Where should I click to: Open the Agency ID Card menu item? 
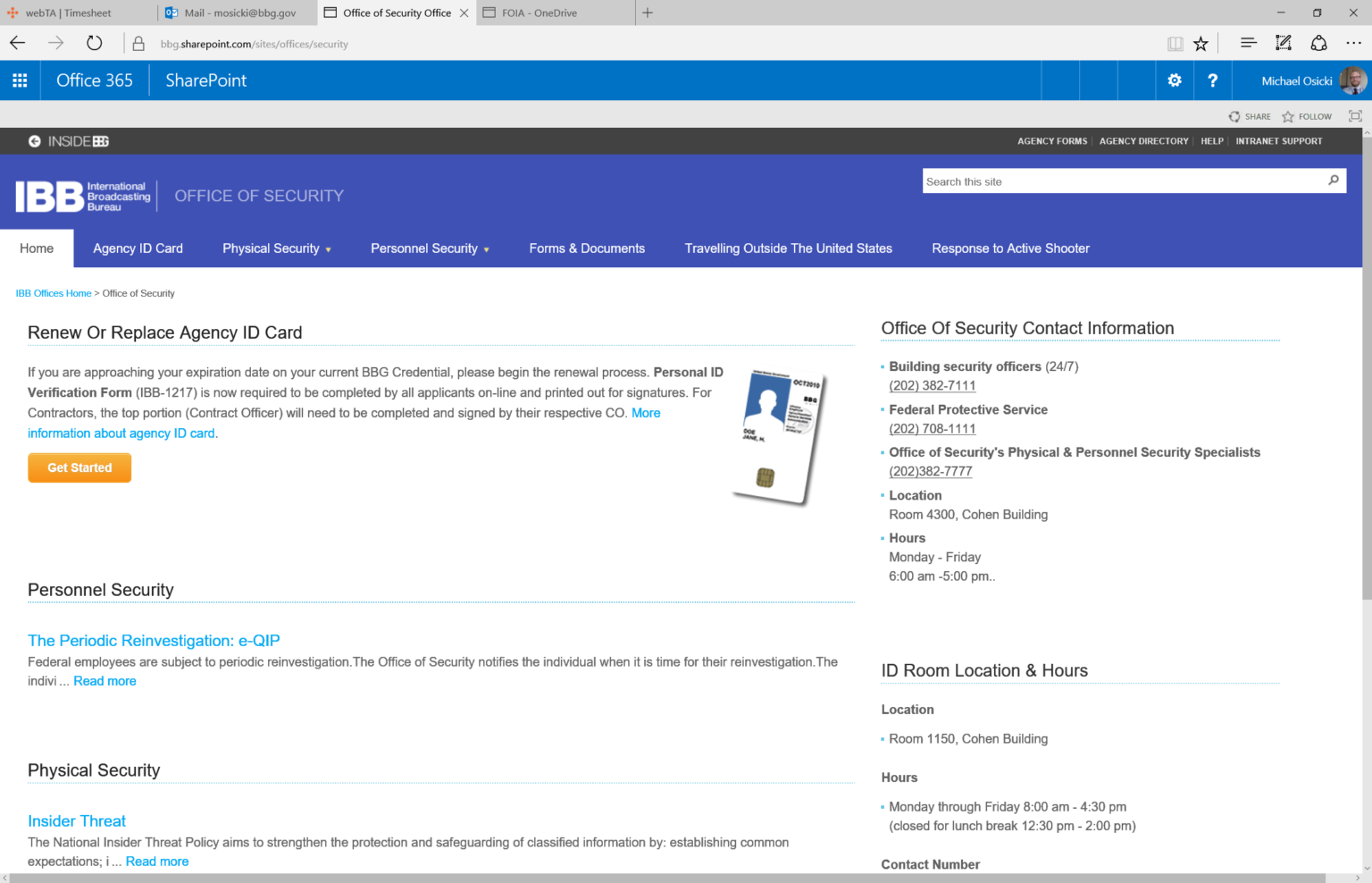click(x=138, y=248)
